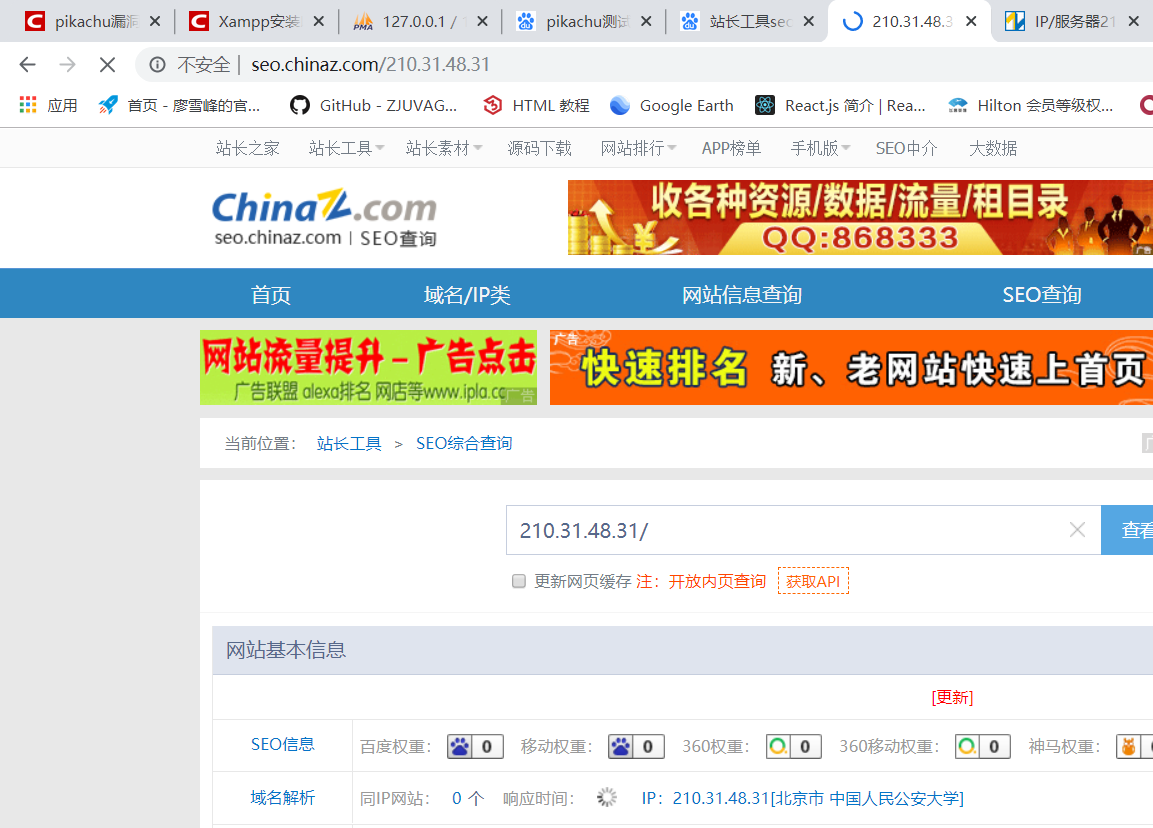Click the SEO信息 row label
The height and width of the screenshot is (828, 1153).
coord(282,744)
